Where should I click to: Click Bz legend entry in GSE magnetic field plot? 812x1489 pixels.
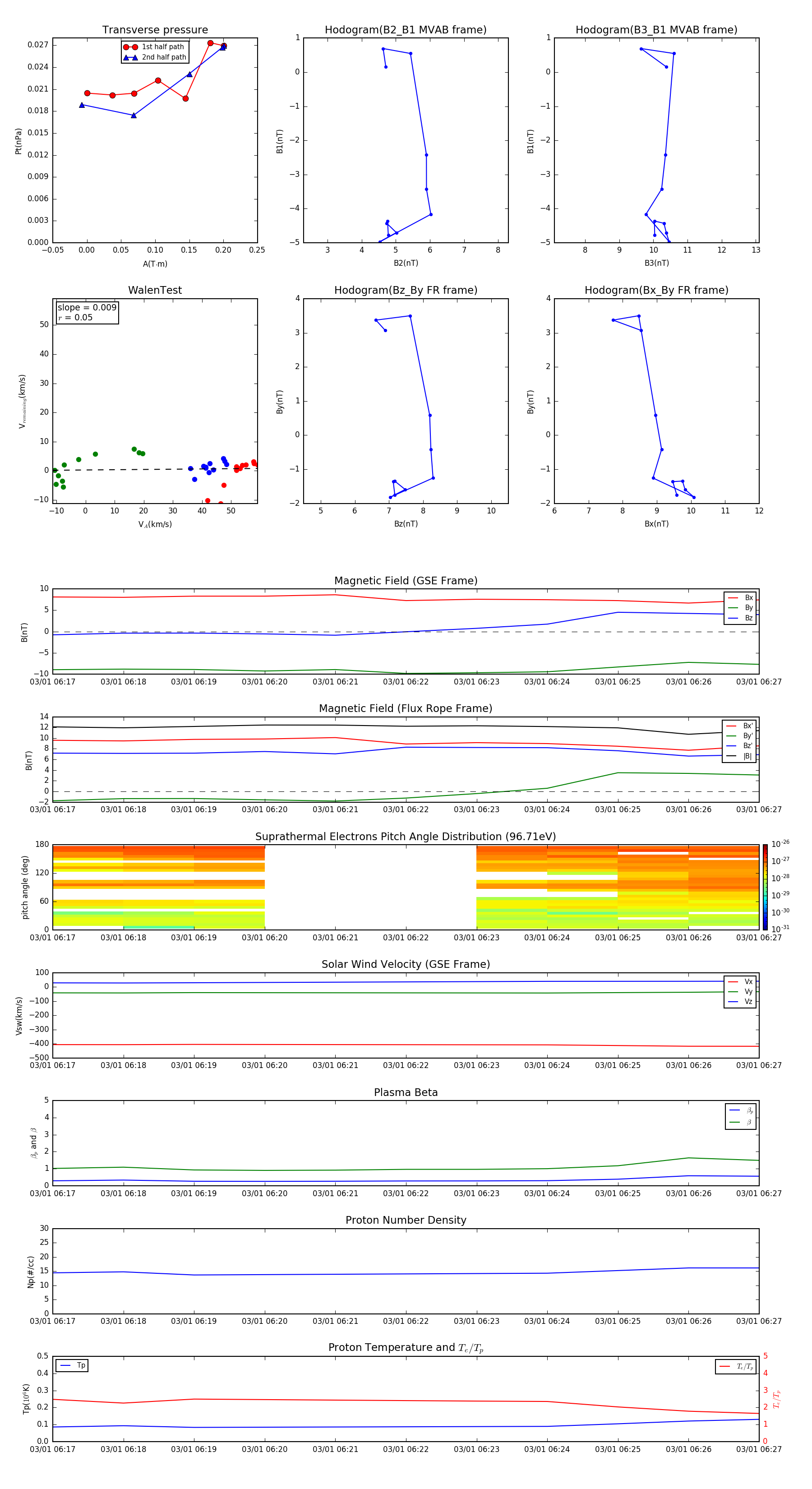point(740,618)
